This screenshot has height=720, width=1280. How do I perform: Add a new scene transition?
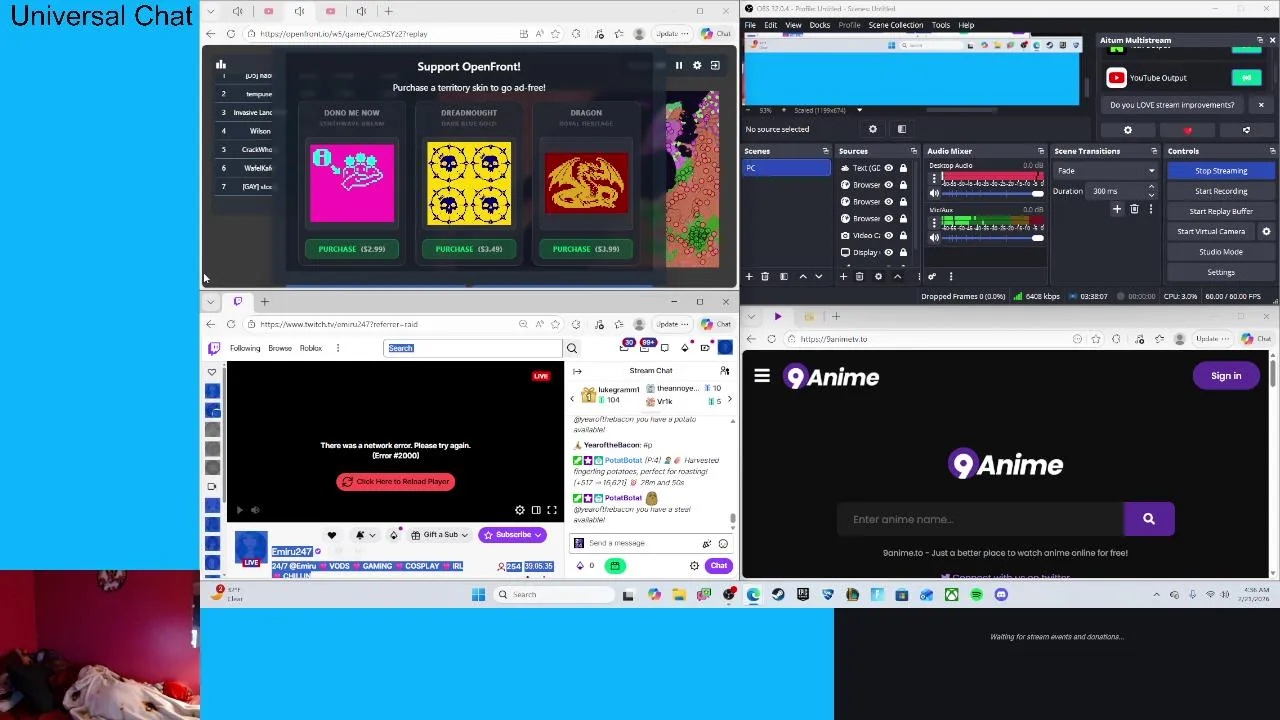1117,210
